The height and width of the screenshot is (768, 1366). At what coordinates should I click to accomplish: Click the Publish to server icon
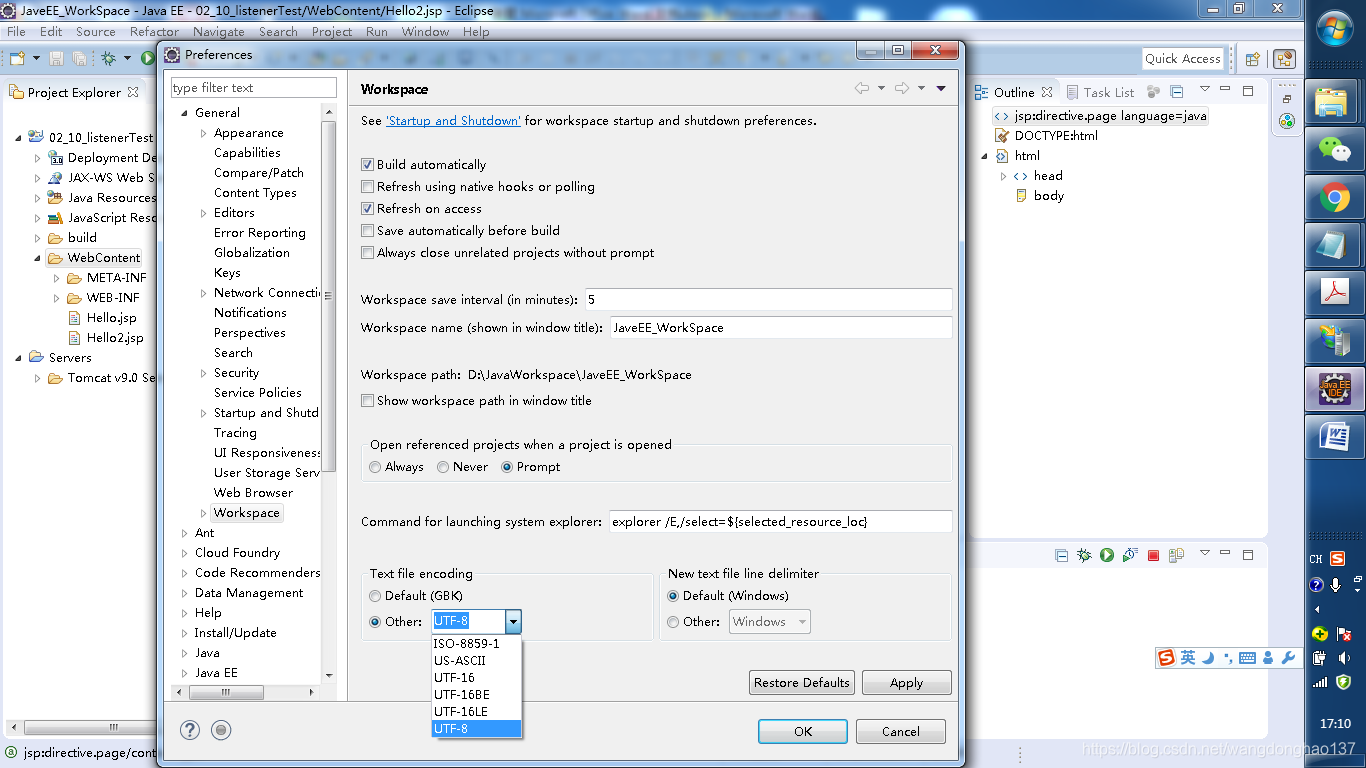[1177, 555]
